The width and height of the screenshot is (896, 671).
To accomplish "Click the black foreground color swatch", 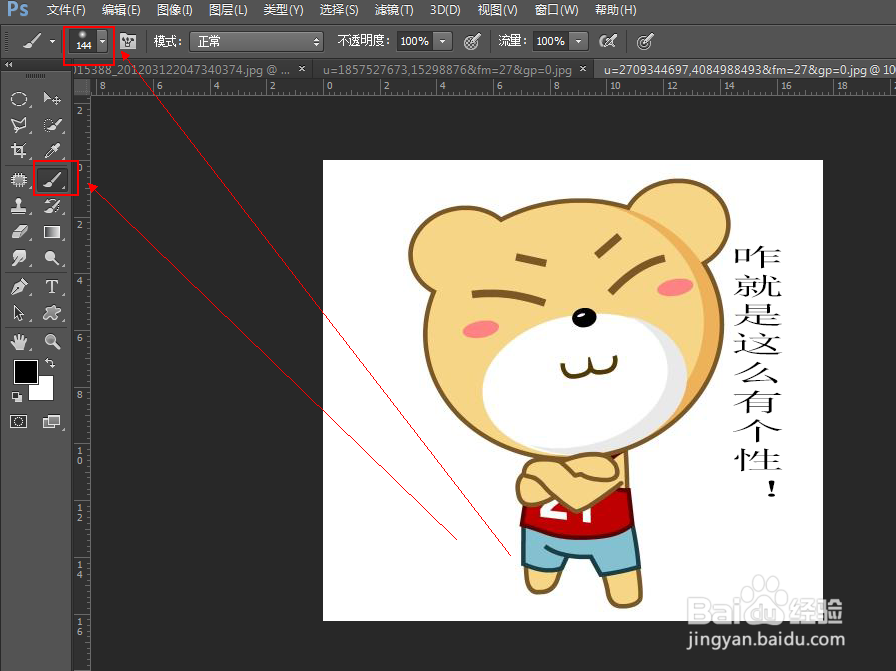I will 26,372.
